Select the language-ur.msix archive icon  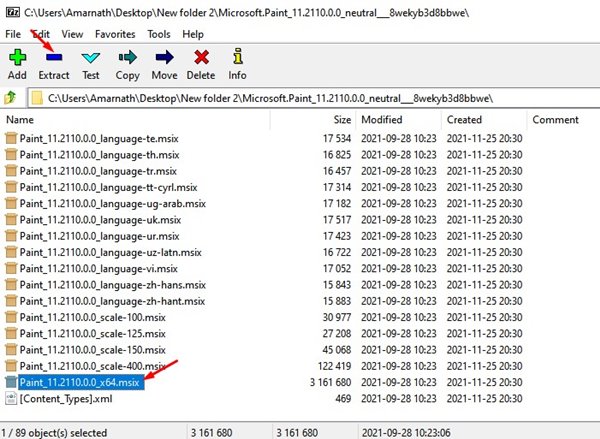[x=11, y=236]
